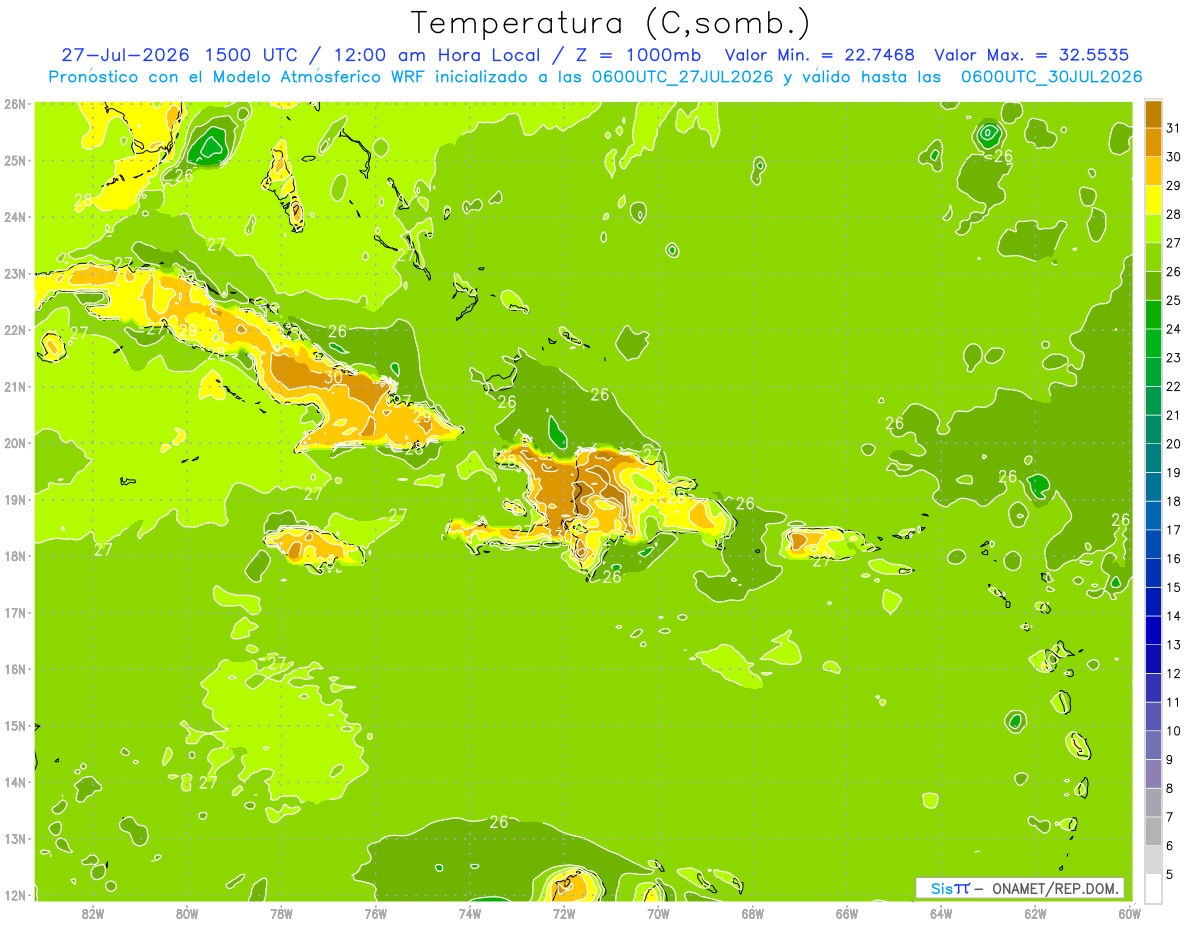Click the "18" label on the color scale
The height and width of the screenshot is (927, 1200).
tap(1173, 501)
